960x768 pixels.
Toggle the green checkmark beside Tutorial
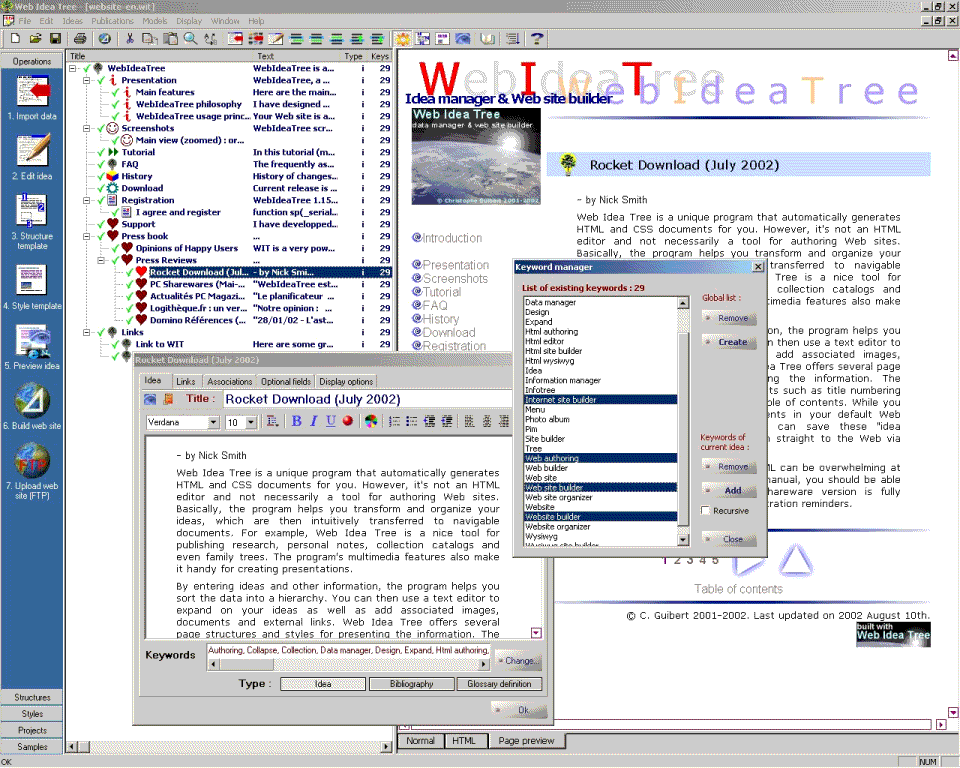100,152
